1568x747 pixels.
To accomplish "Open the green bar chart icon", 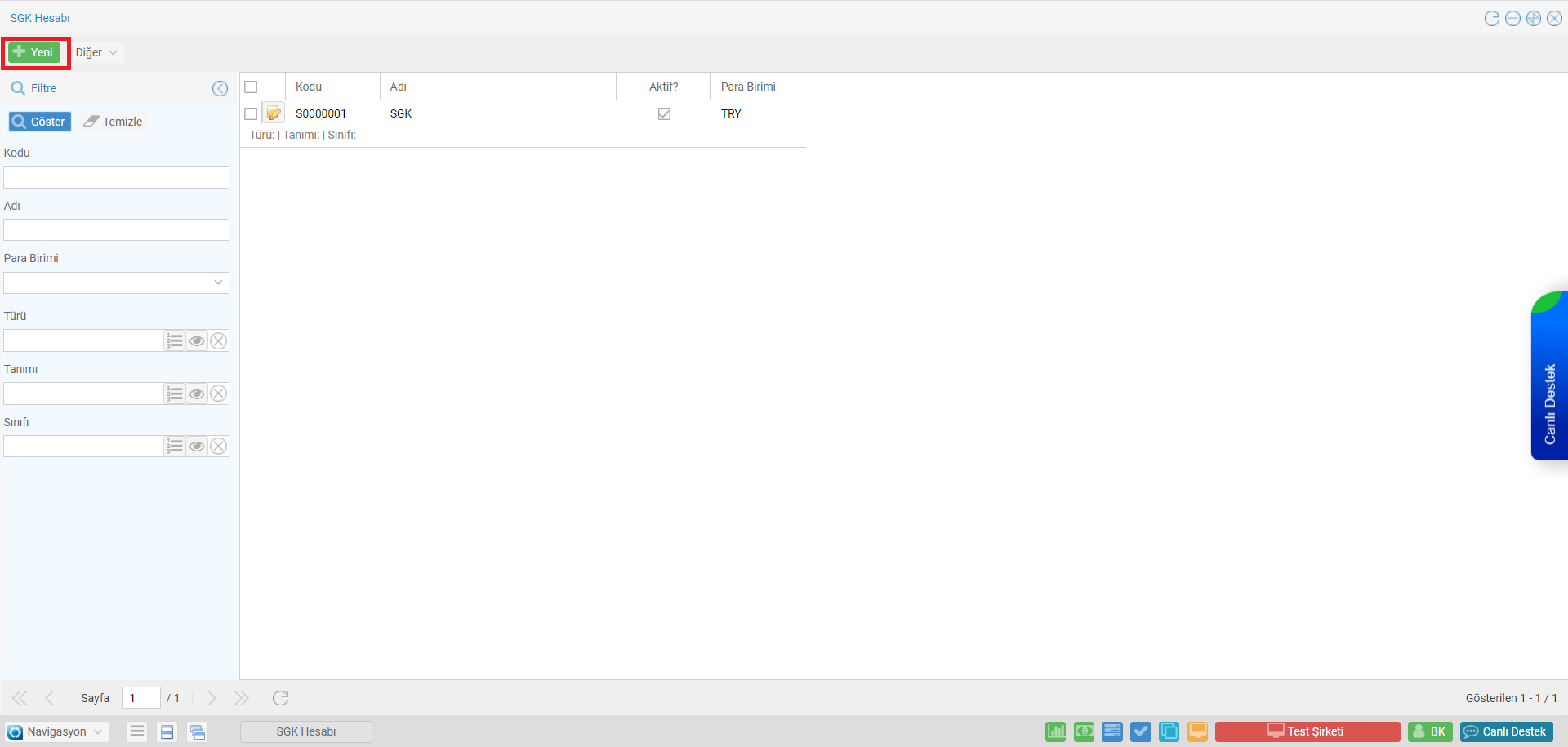I will (1056, 731).
